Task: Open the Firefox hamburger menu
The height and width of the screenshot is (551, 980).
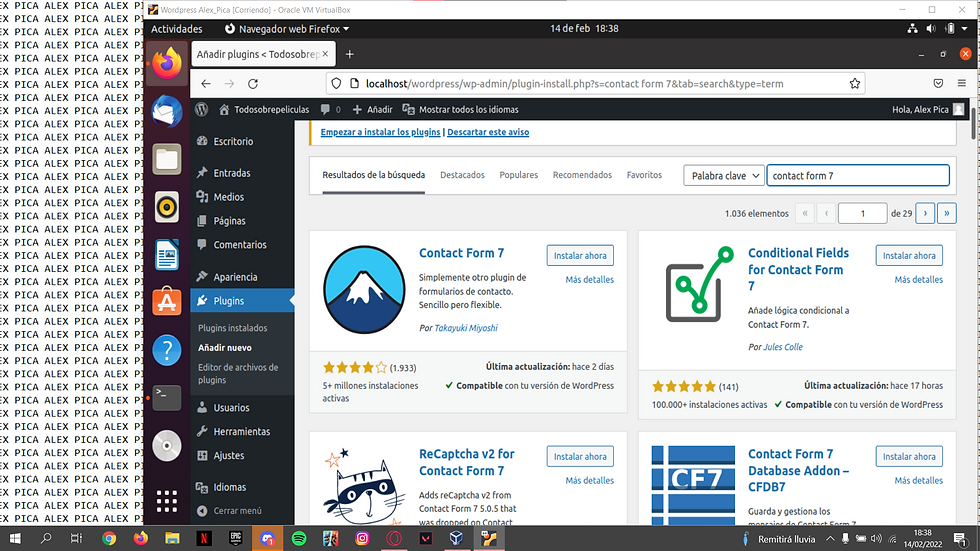Action: [962, 84]
